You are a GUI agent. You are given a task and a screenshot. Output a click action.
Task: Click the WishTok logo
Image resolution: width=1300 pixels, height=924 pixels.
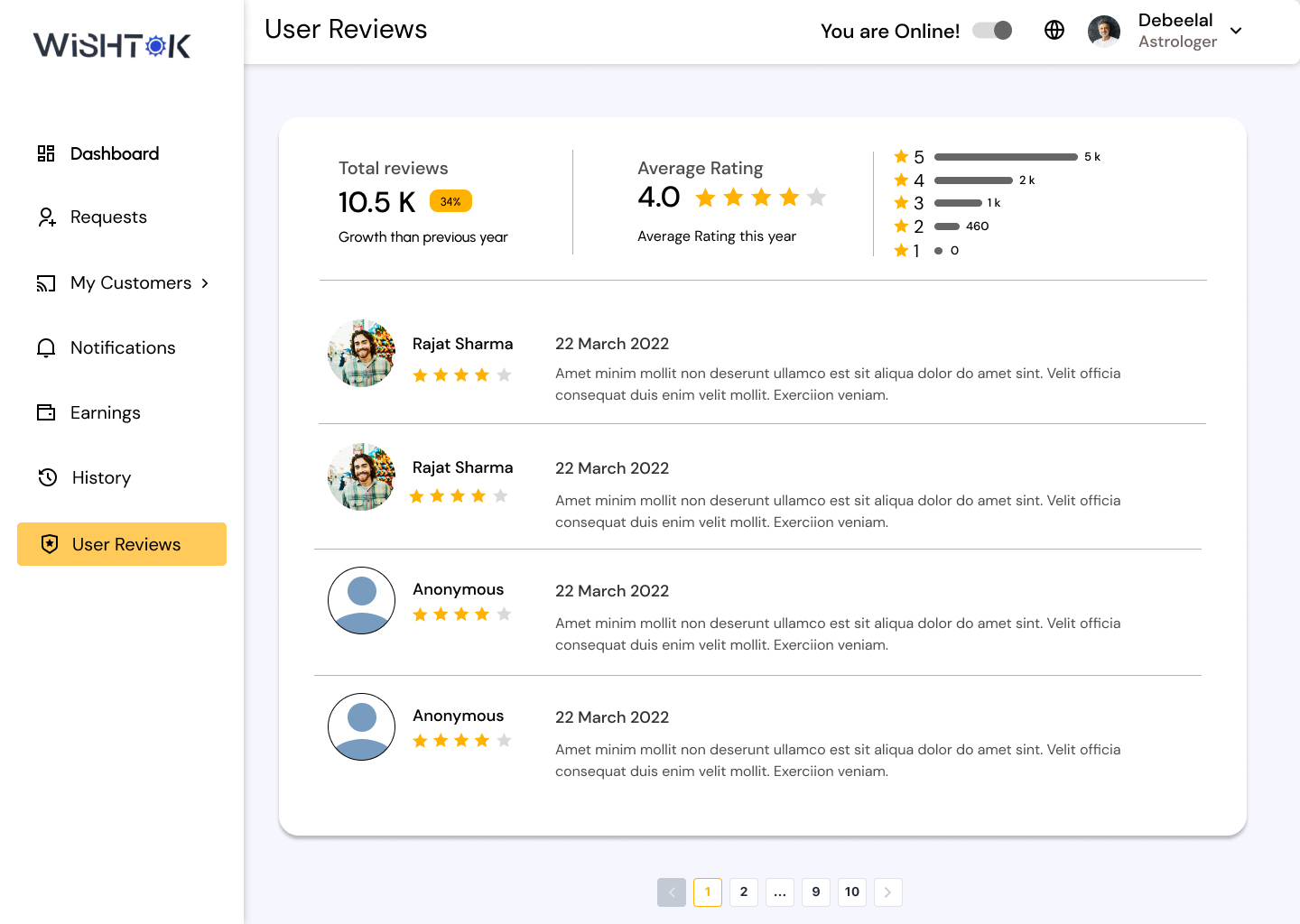tap(112, 45)
